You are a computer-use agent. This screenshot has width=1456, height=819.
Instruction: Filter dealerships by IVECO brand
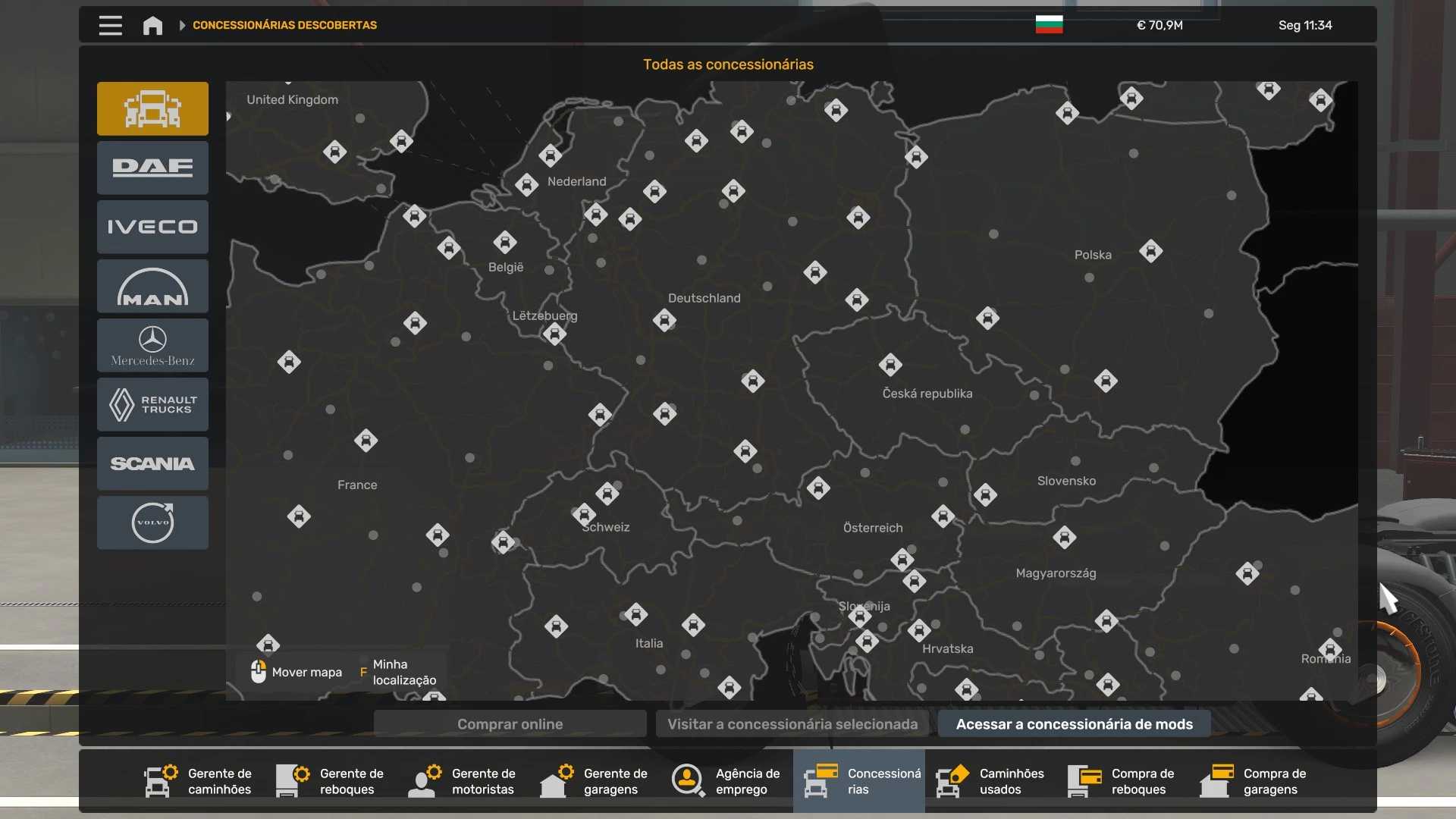152,227
